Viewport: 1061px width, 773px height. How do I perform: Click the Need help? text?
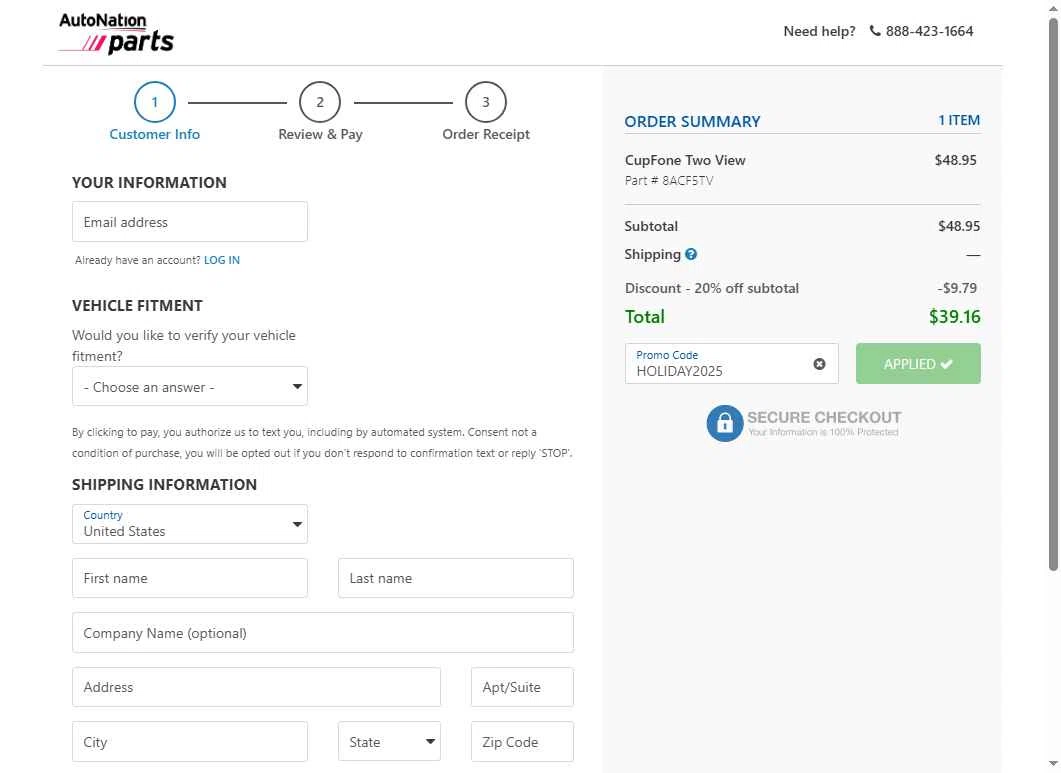(819, 31)
